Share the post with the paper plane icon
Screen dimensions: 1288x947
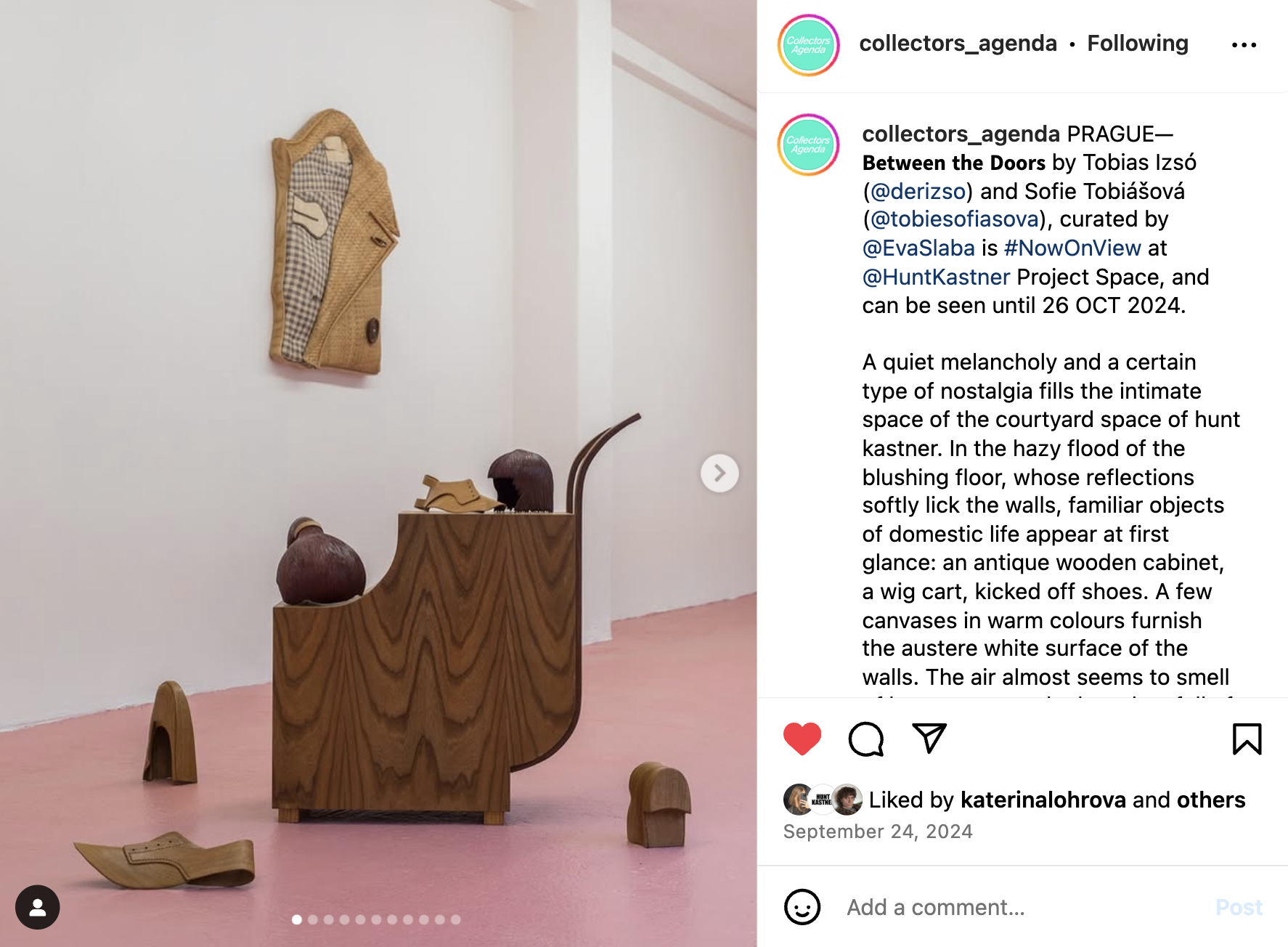click(929, 739)
